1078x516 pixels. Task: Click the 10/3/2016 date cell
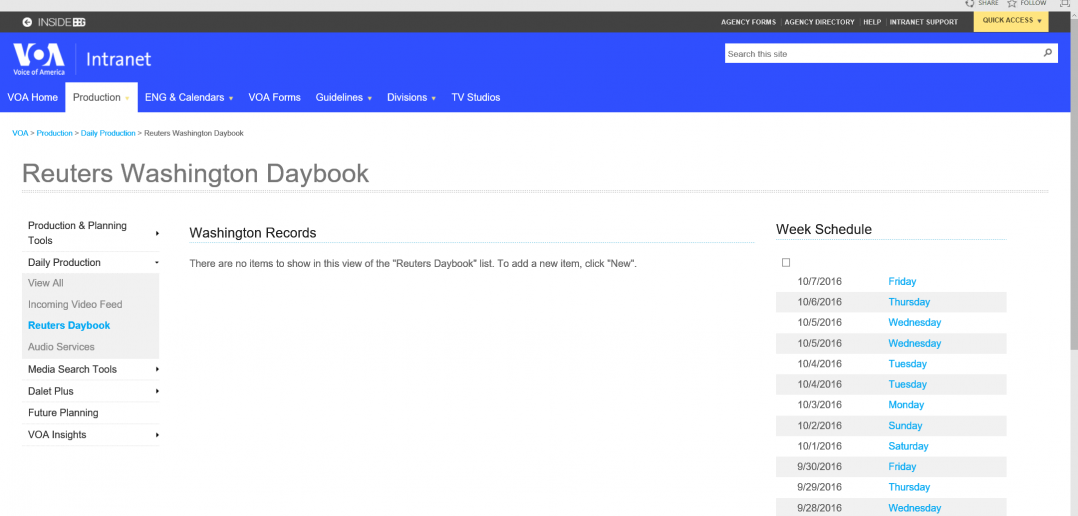[x=820, y=405]
